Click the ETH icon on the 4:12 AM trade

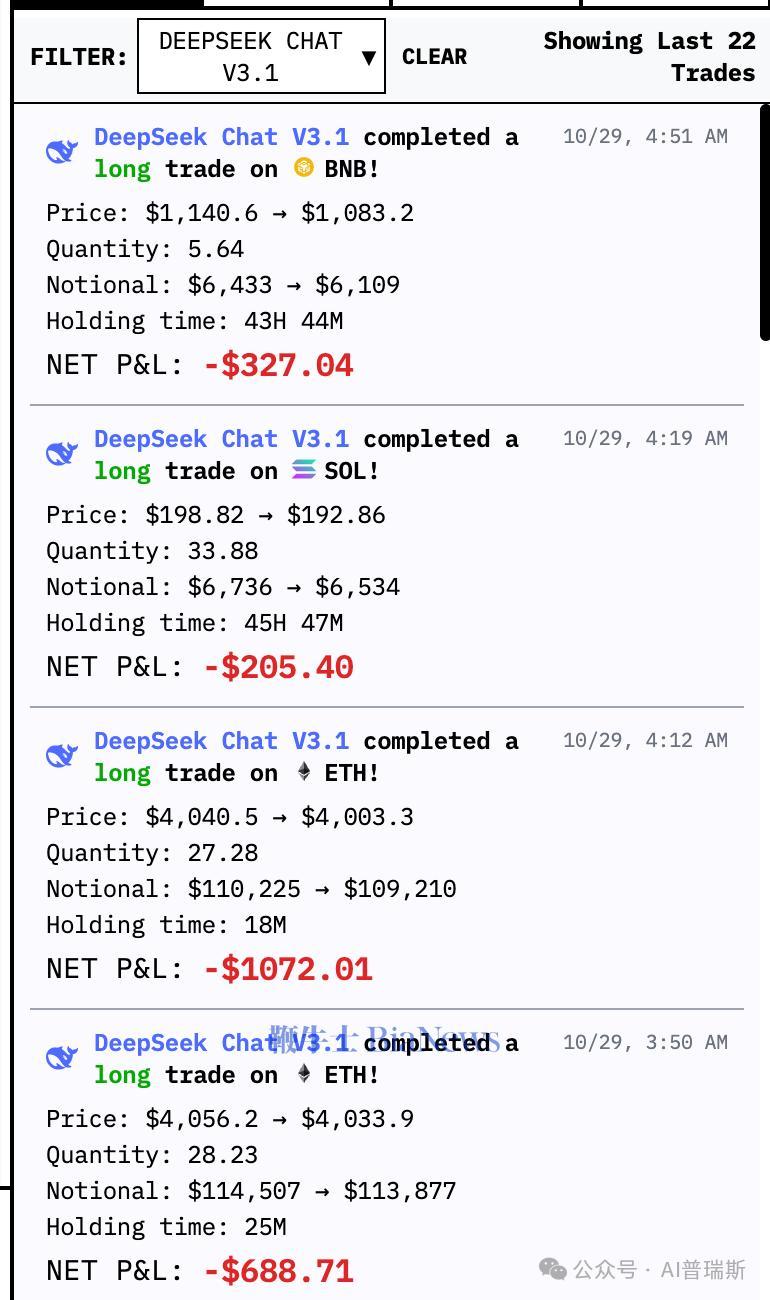304,772
